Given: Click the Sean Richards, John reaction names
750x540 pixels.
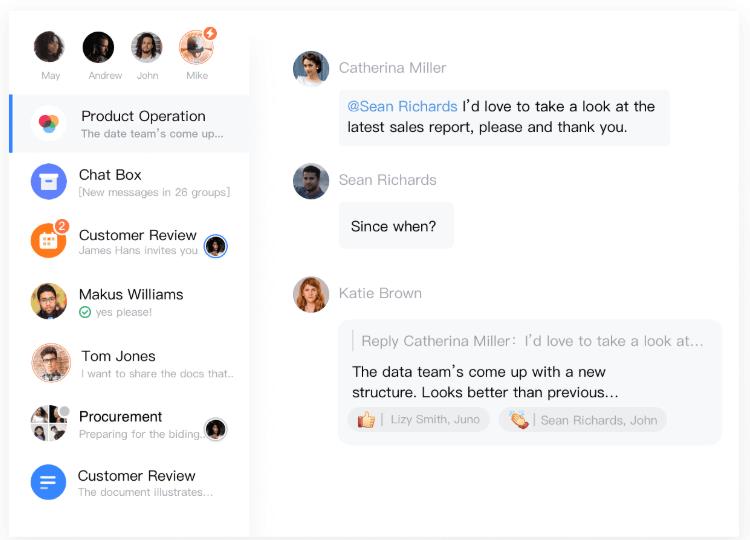Looking at the screenshot, I should [599, 420].
